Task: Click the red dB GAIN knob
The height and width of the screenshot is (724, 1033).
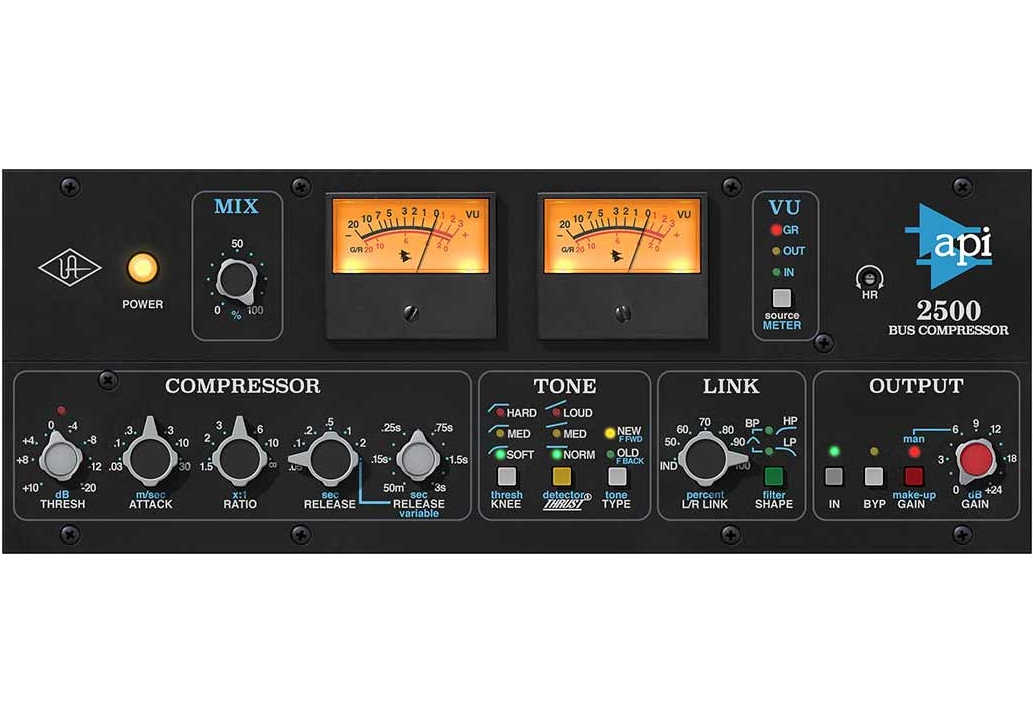Action: coord(976,459)
